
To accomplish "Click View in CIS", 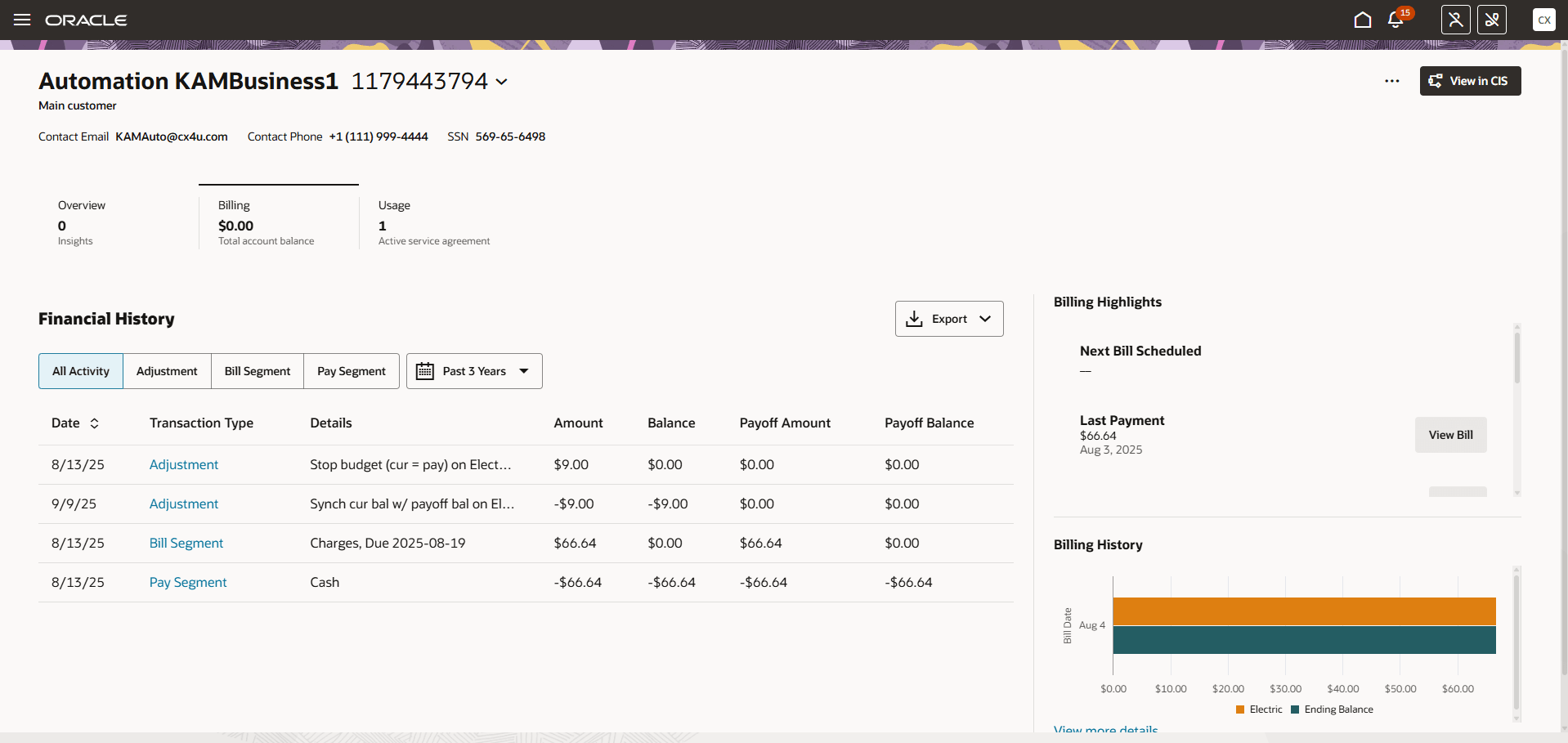I will pos(1469,81).
